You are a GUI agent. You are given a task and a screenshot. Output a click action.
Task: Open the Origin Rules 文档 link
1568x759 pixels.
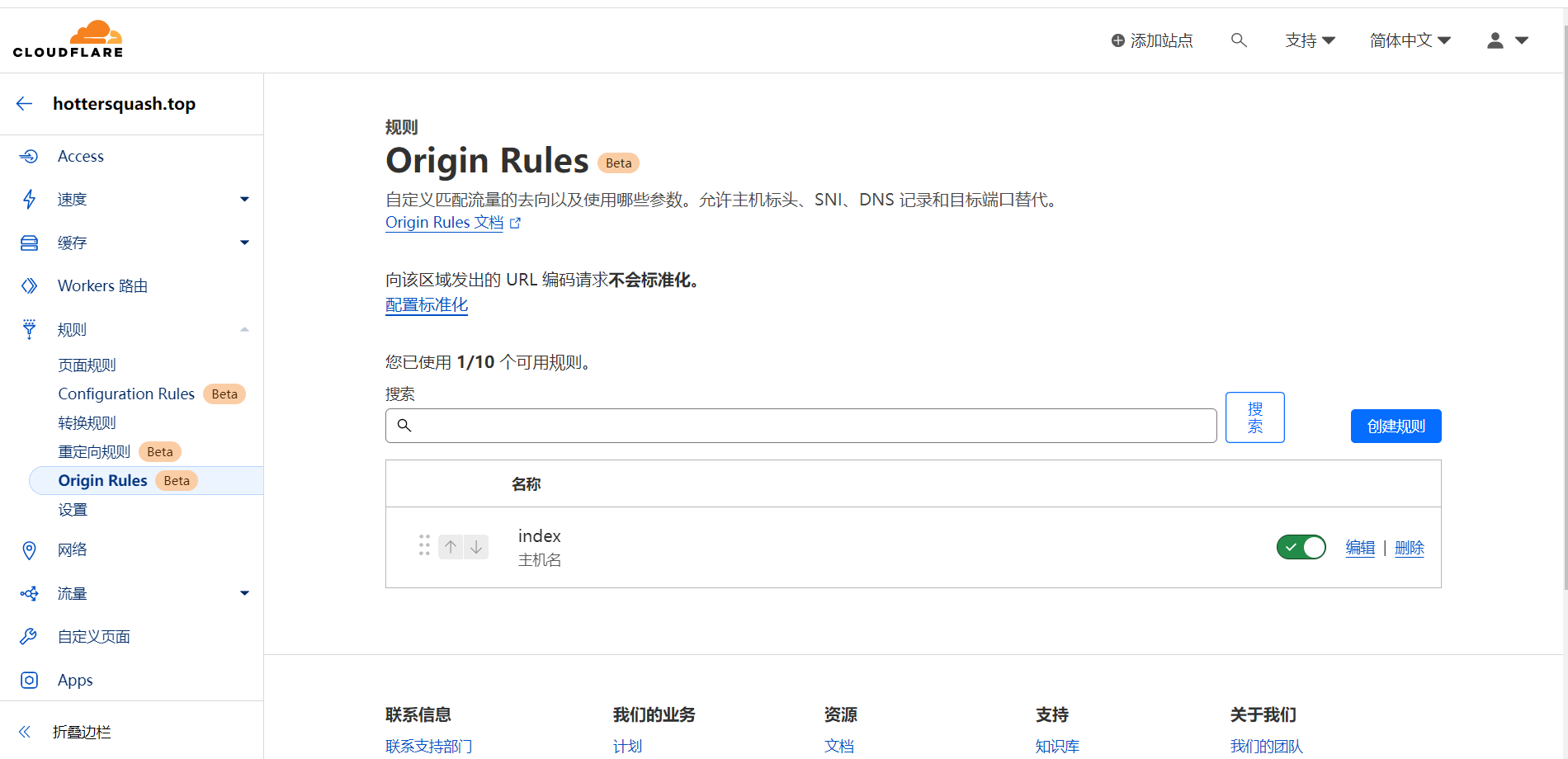coord(444,222)
